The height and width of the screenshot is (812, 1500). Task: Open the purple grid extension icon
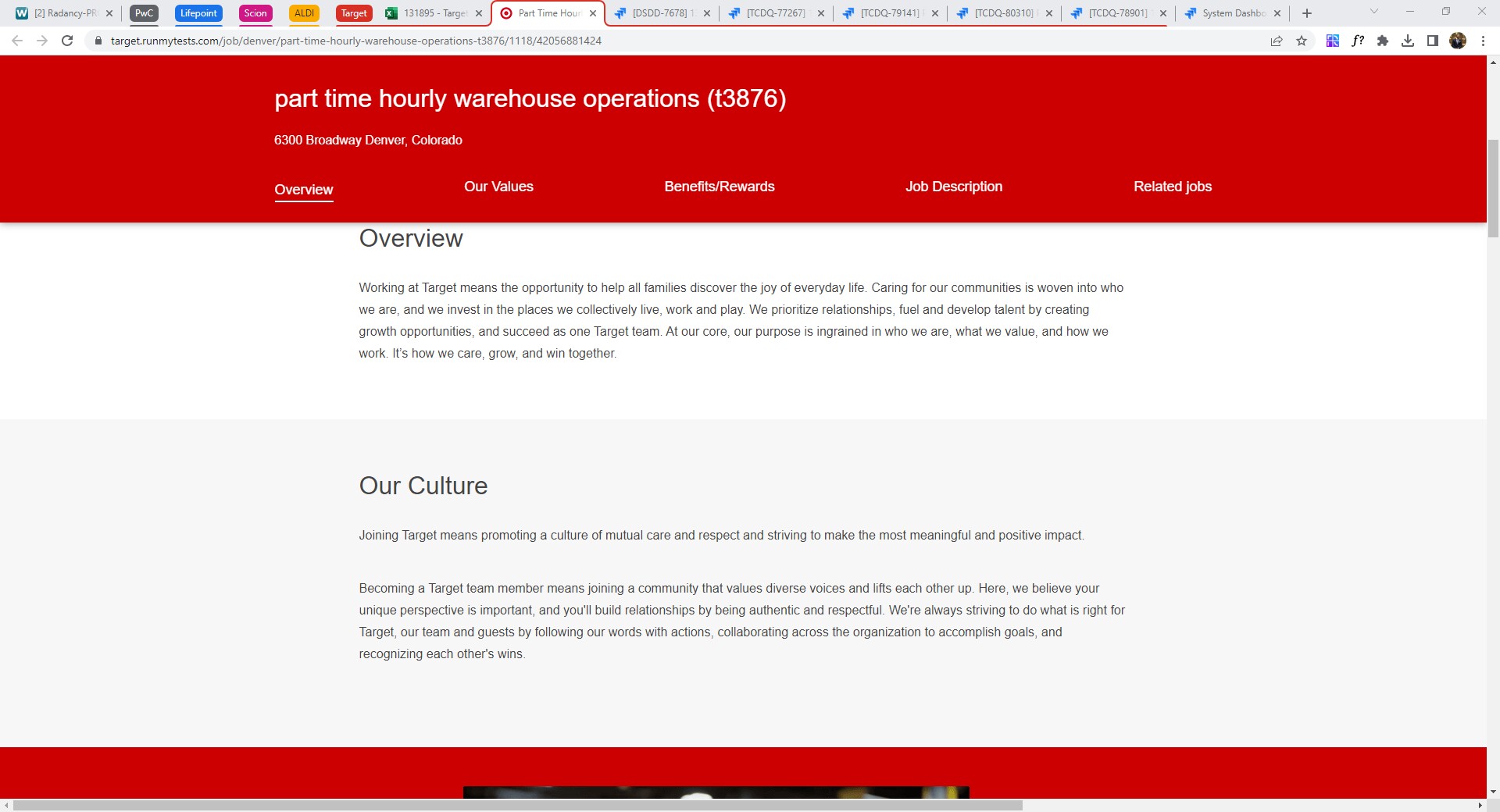(x=1333, y=41)
